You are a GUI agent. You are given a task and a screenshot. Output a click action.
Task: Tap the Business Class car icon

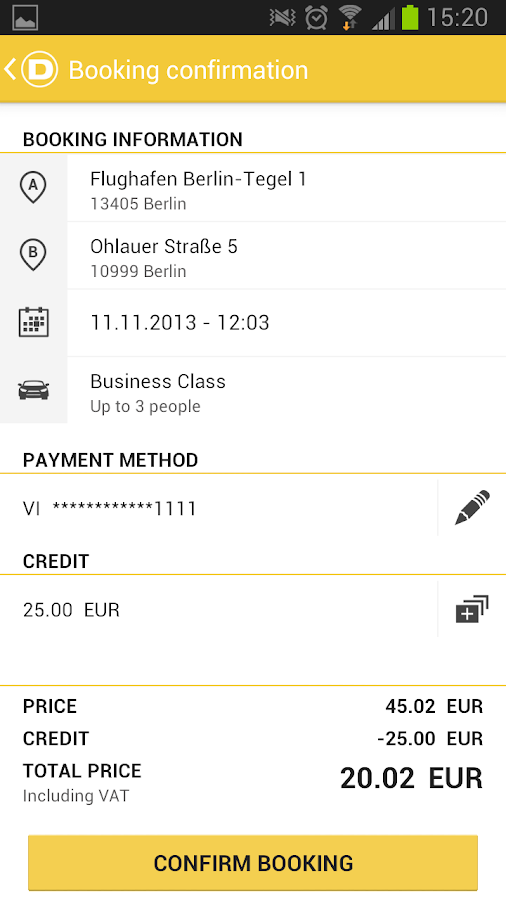(33, 390)
